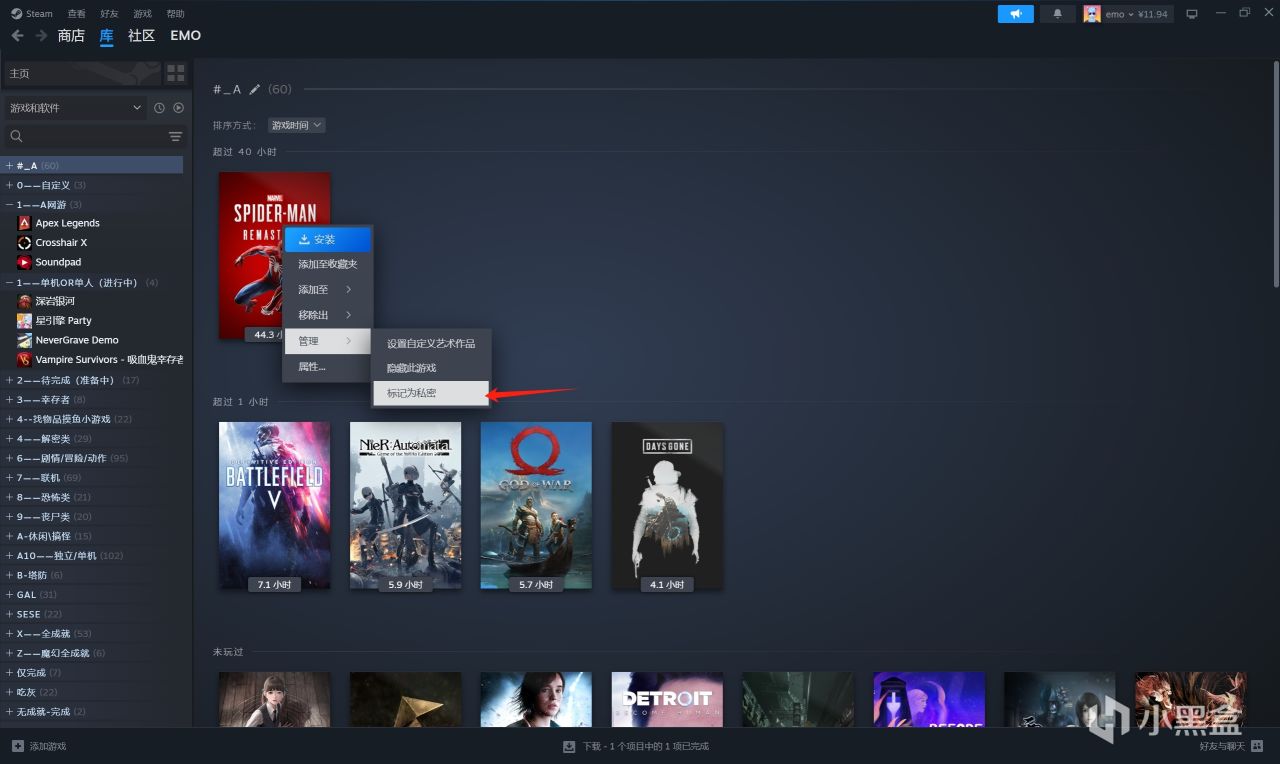
Task: Open the emo account avatar
Action: pos(1092,14)
